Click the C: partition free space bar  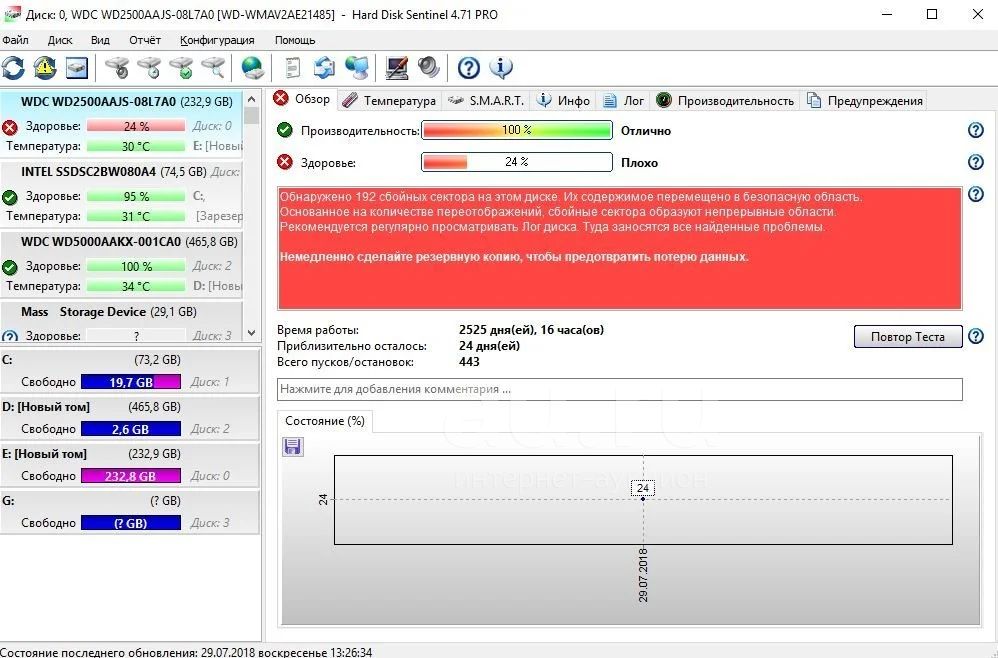coord(131,382)
